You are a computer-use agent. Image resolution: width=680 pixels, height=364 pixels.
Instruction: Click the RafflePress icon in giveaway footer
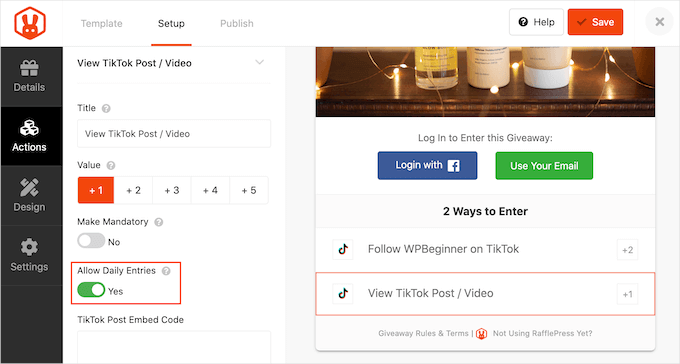481,334
